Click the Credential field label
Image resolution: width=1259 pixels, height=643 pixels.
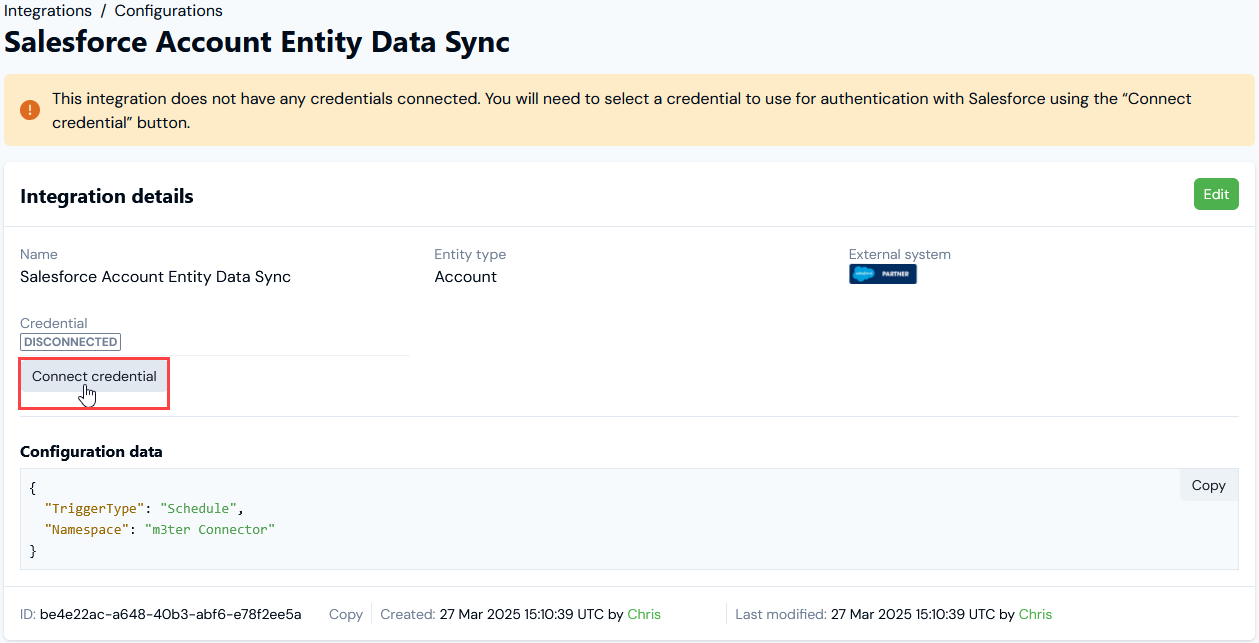click(54, 323)
